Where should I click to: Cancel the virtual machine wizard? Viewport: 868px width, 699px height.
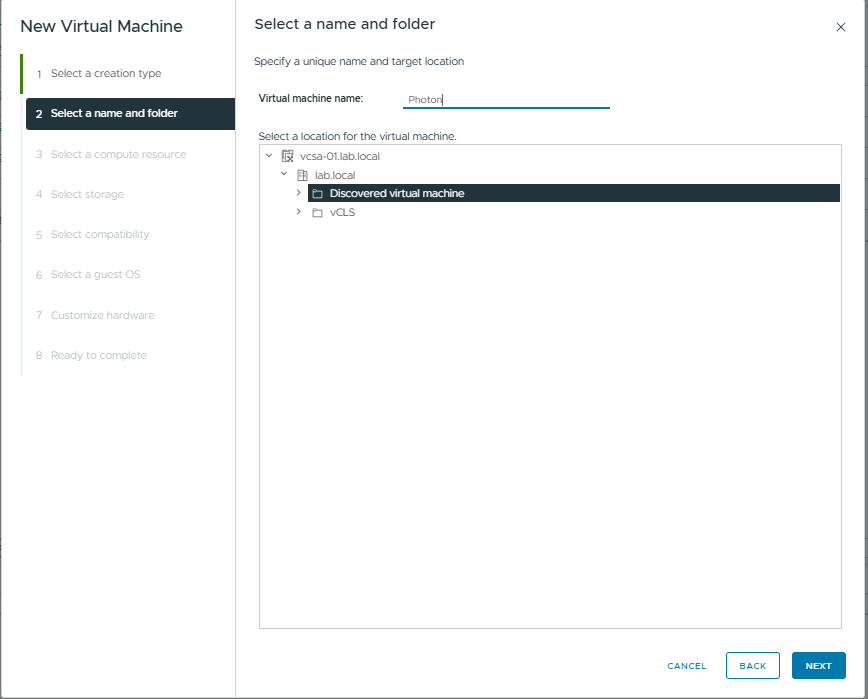pyautogui.click(x=686, y=666)
